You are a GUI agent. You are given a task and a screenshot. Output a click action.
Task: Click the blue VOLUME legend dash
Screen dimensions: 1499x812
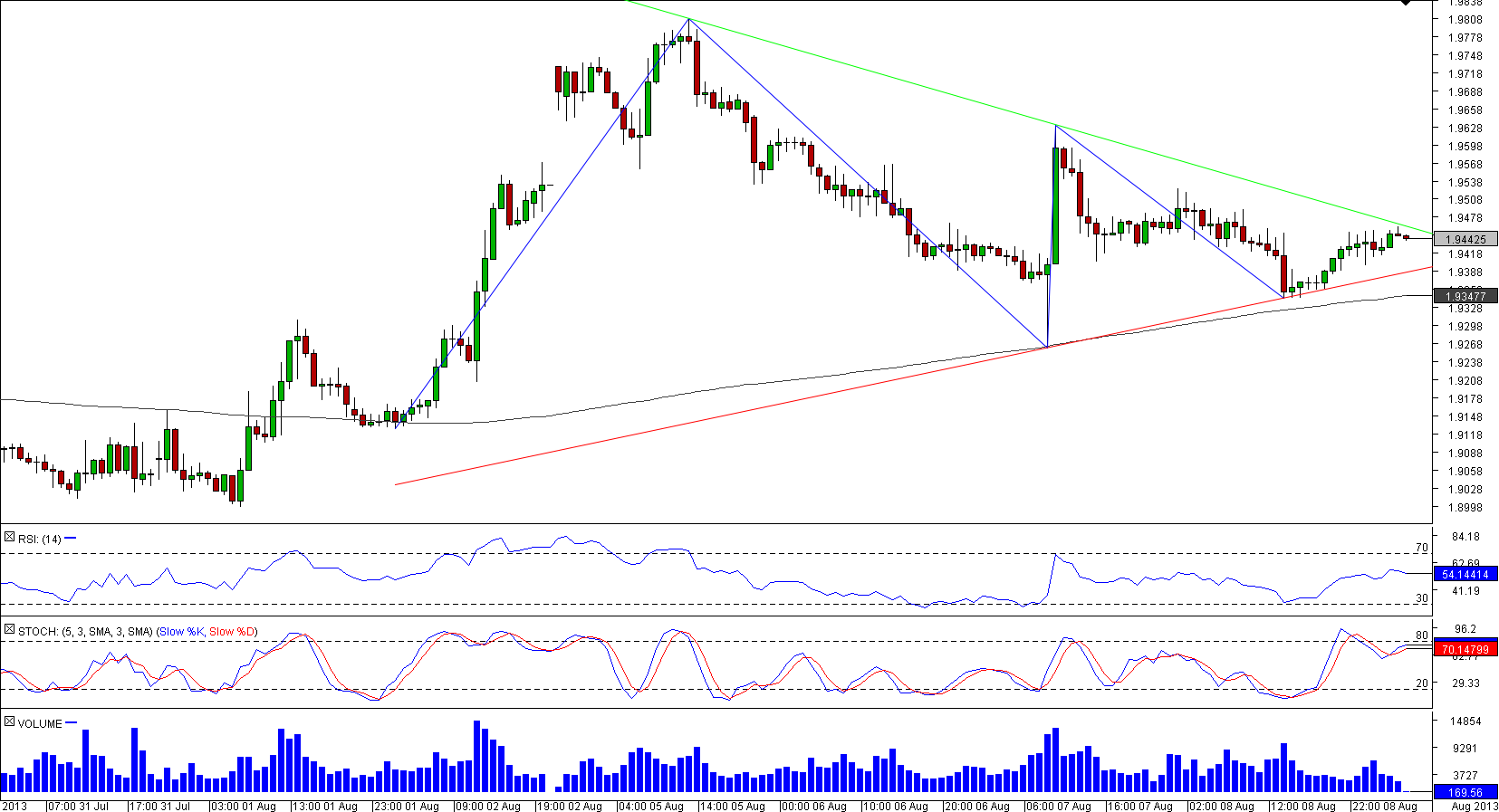tap(72, 722)
